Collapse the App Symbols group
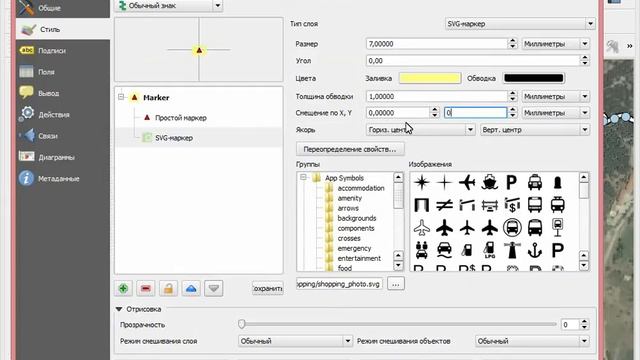This screenshot has height=360, width=640. tap(303, 177)
